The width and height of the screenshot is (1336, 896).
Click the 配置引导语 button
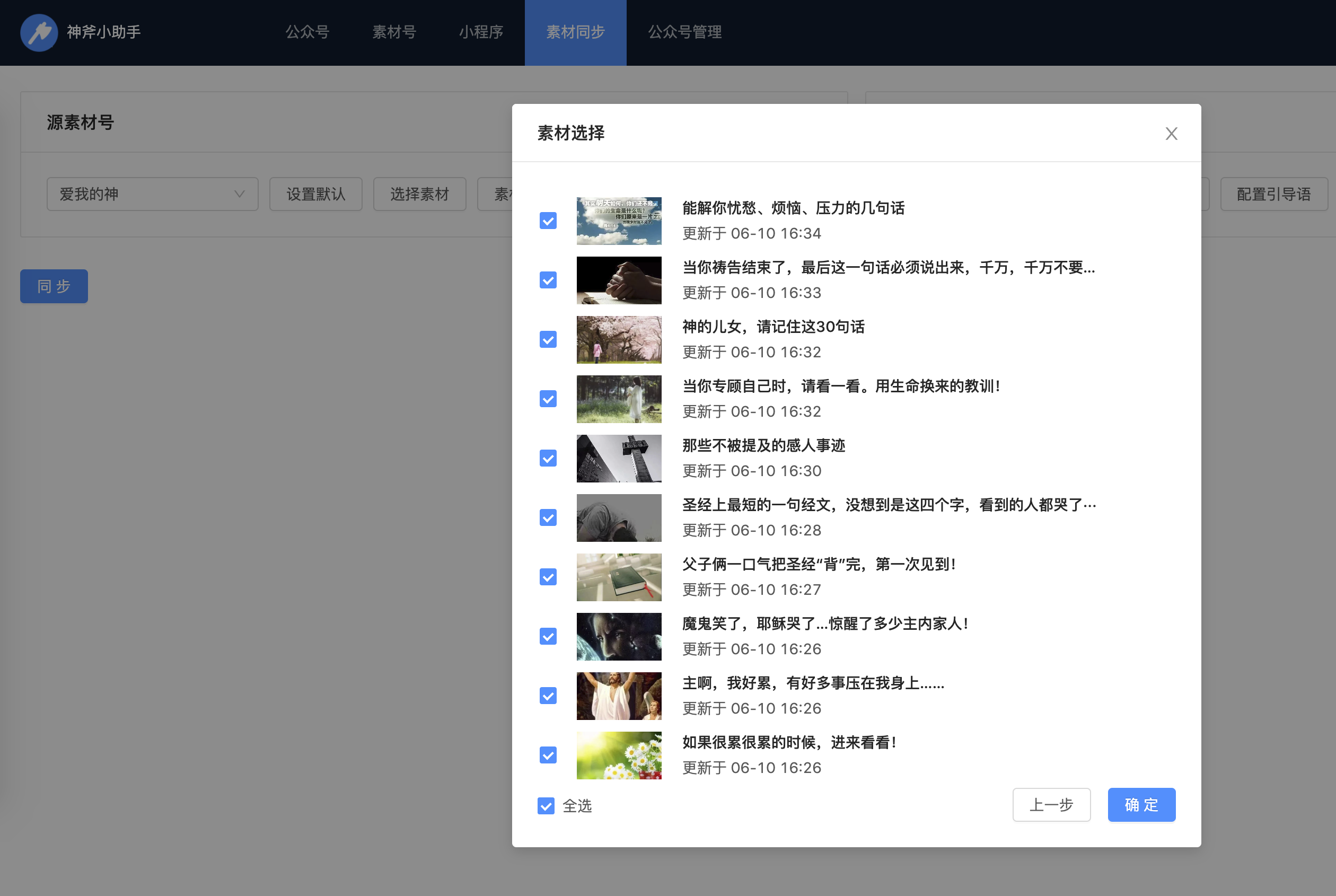[1274, 194]
